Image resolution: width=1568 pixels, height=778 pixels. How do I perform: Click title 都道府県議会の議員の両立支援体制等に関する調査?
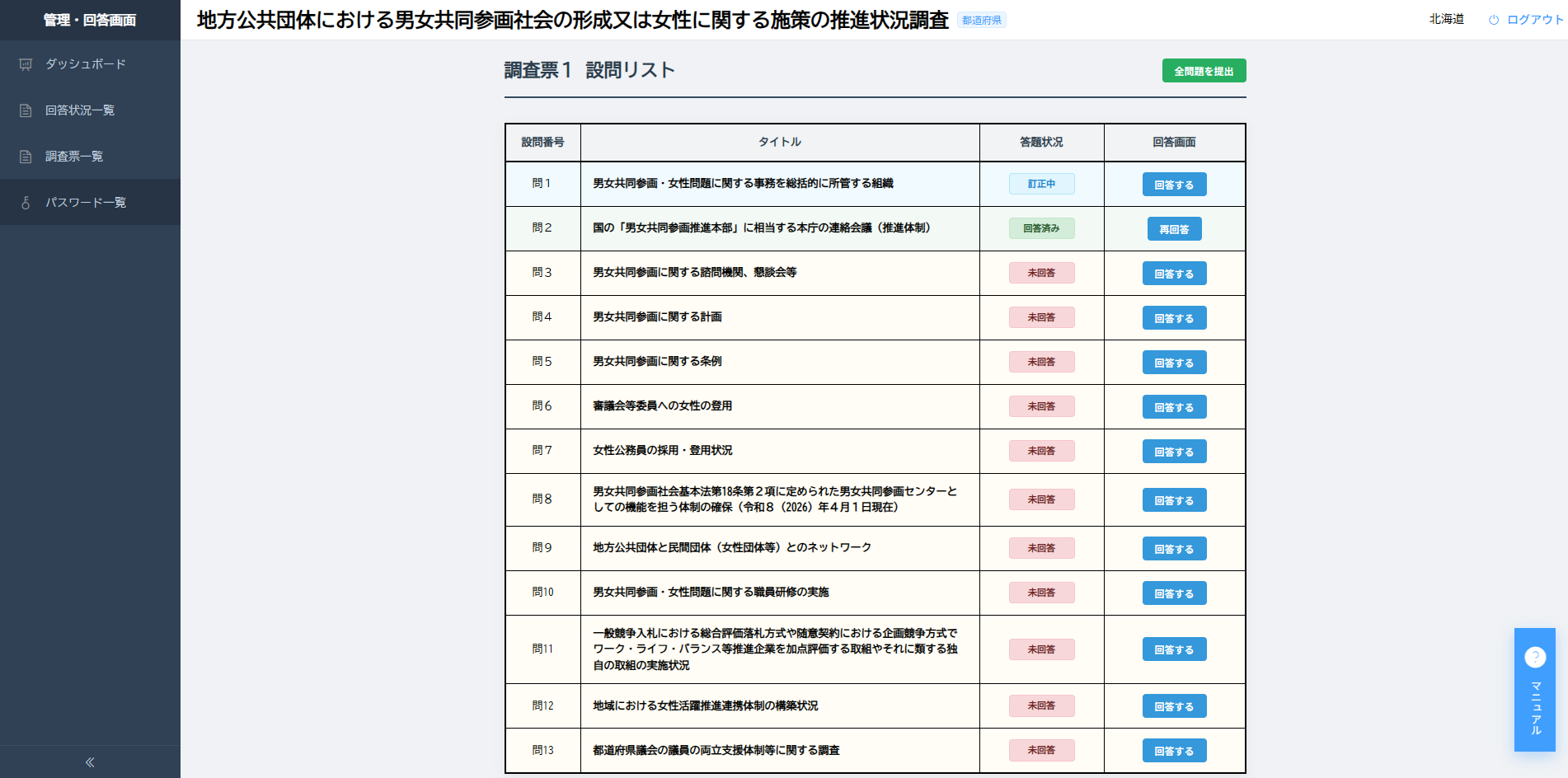(716, 751)
